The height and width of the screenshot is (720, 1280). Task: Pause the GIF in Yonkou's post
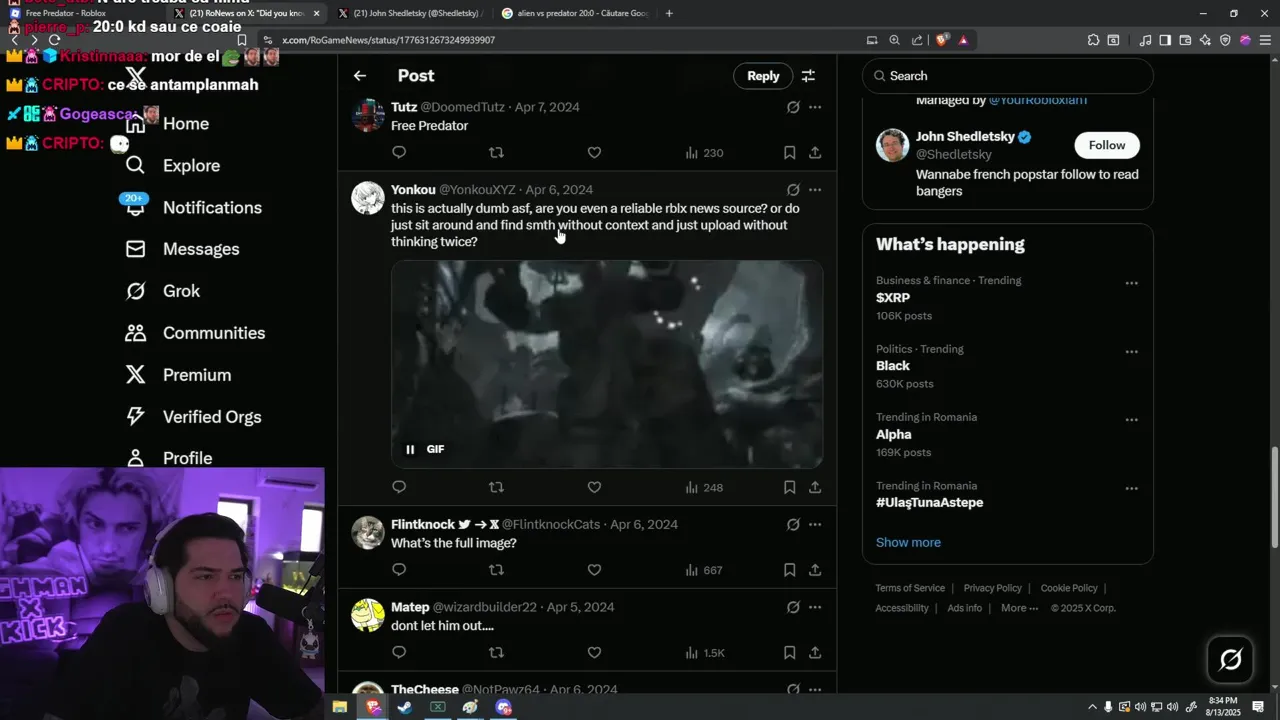point(410,449)
